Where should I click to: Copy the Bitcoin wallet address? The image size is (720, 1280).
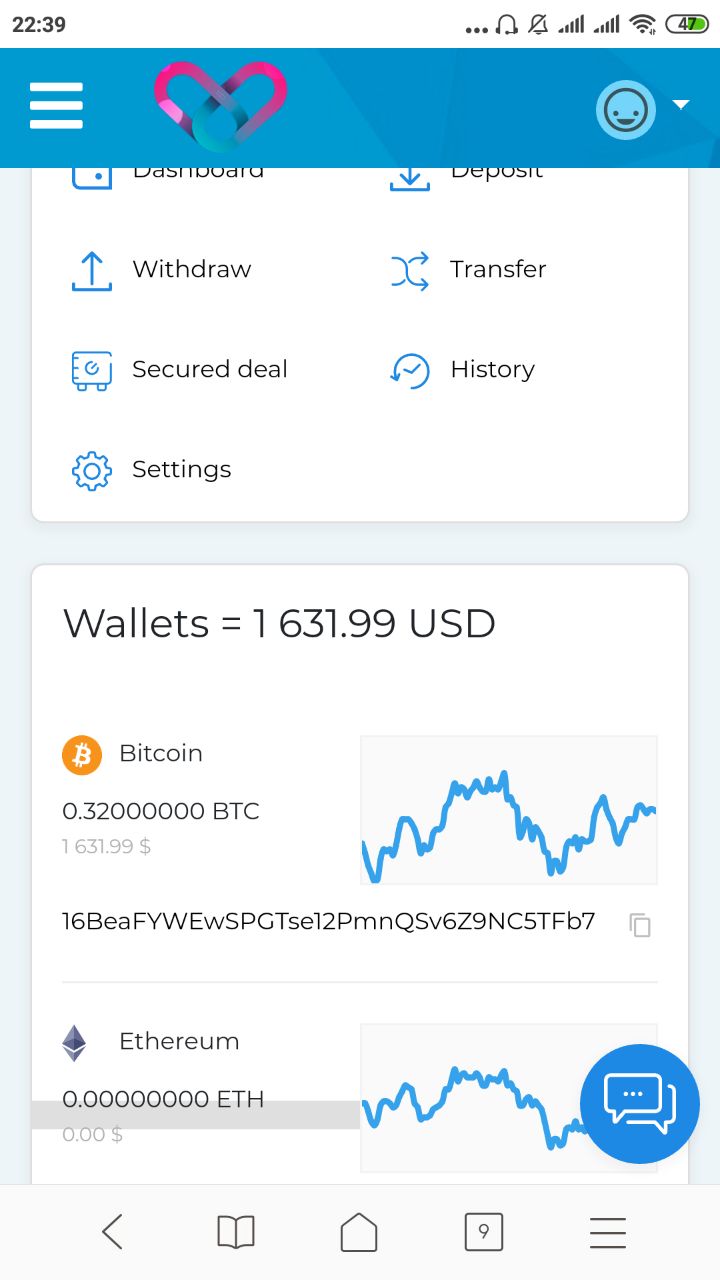pos(640,925)
